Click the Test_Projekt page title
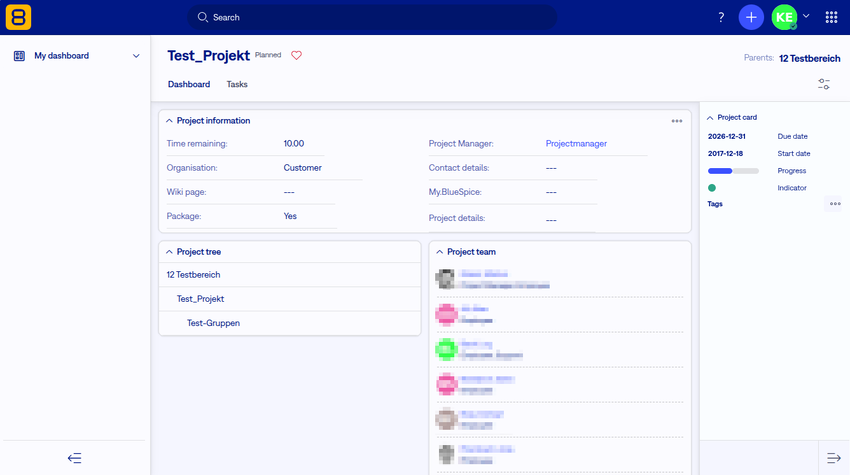The image size is (850, 475). [209, 55]
